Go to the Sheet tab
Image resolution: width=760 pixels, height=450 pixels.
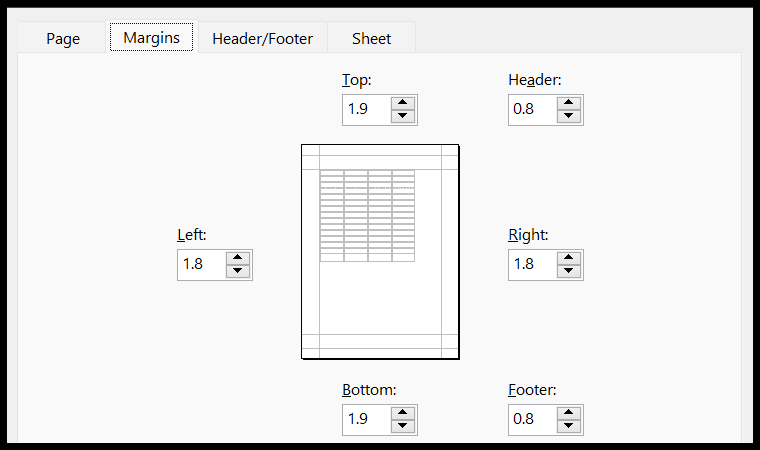[x=371, y=38]
